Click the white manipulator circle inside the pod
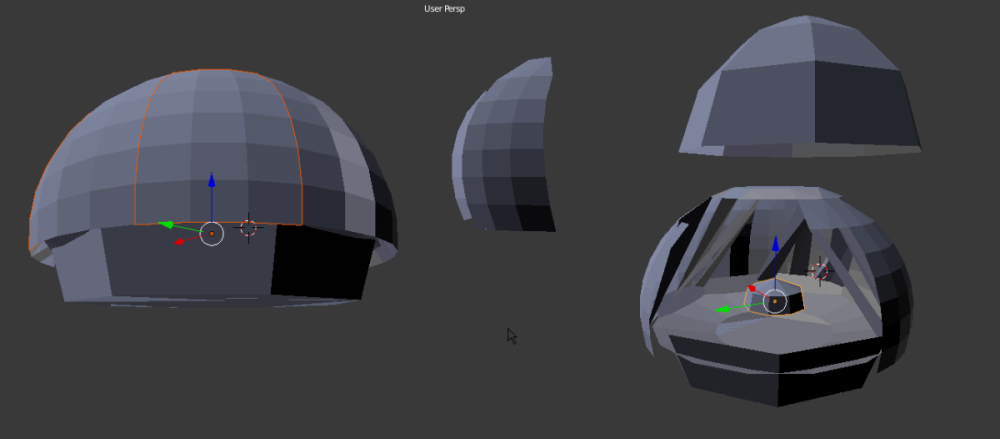 776,301
